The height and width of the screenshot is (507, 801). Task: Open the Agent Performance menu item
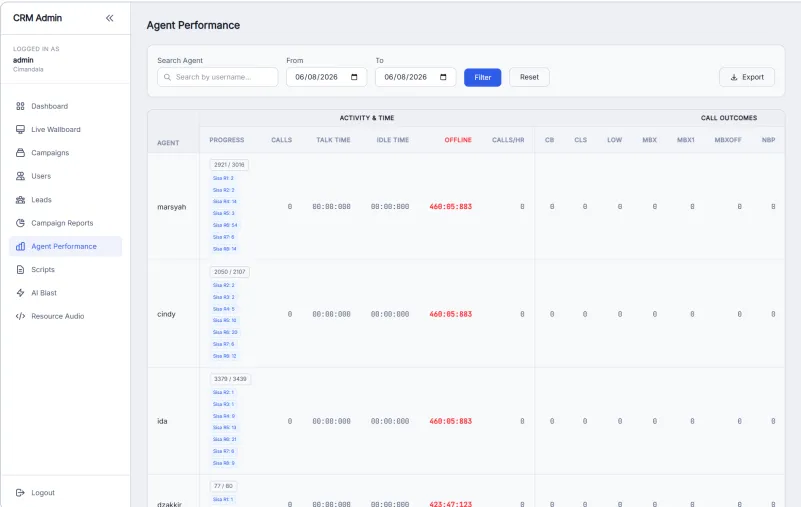click(x=65, y=246)
